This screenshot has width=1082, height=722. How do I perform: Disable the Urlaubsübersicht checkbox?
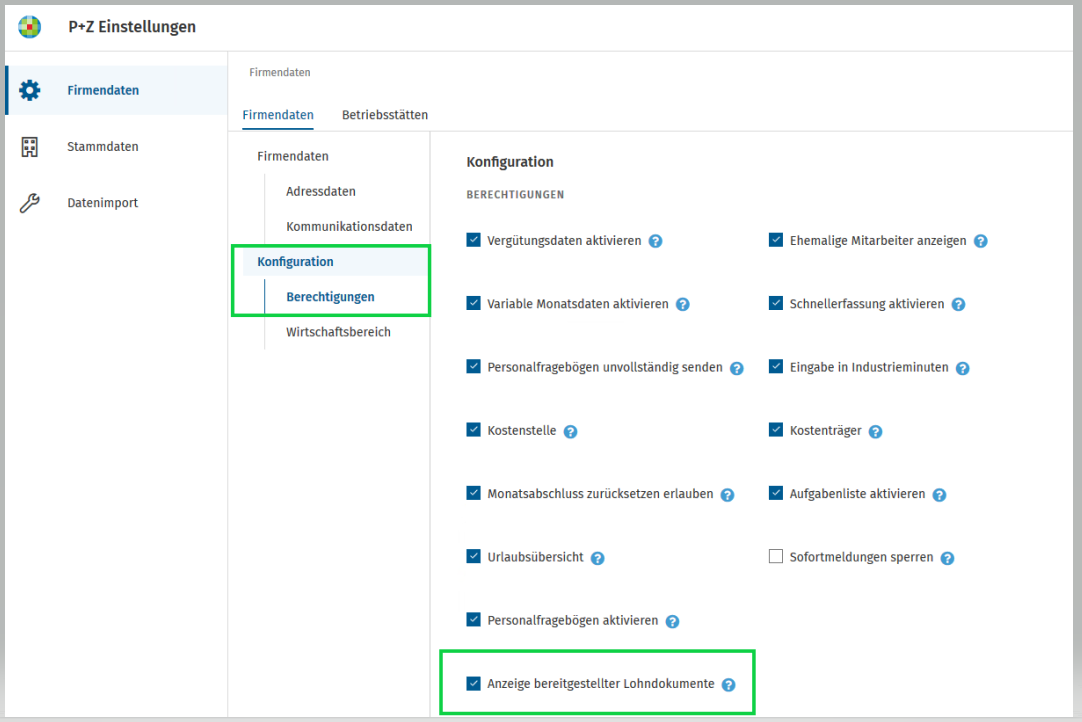473,556
